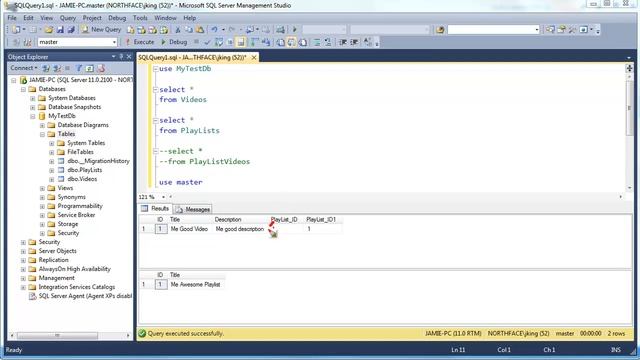640x360 pixels.
Task: Close the SQLQuery1.sql document tab
Action: 254,58
